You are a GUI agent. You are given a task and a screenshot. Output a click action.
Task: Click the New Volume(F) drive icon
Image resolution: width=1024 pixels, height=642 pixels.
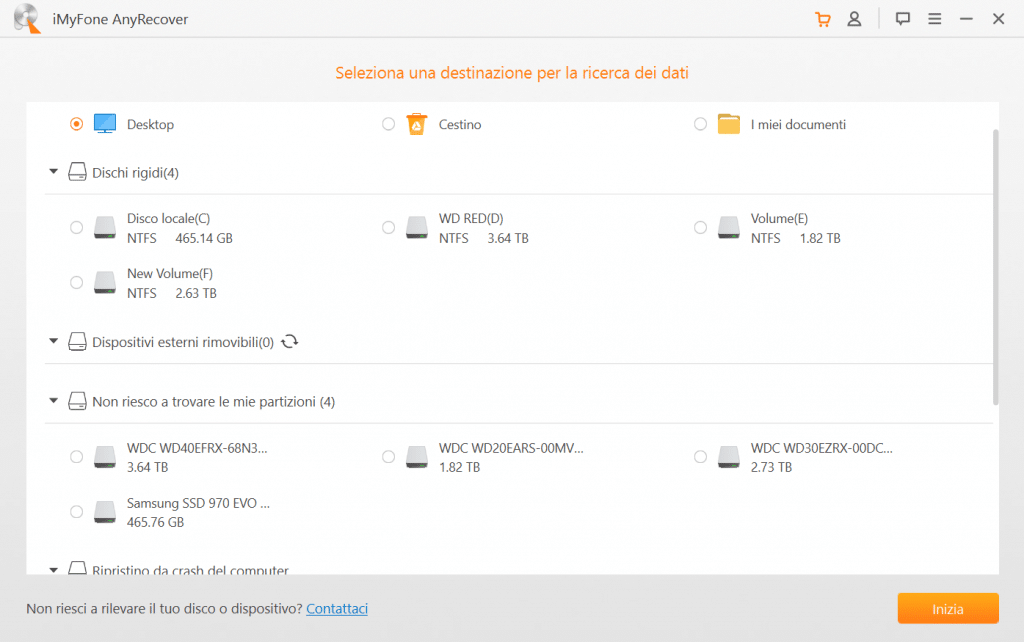click(x=104, y=282)
